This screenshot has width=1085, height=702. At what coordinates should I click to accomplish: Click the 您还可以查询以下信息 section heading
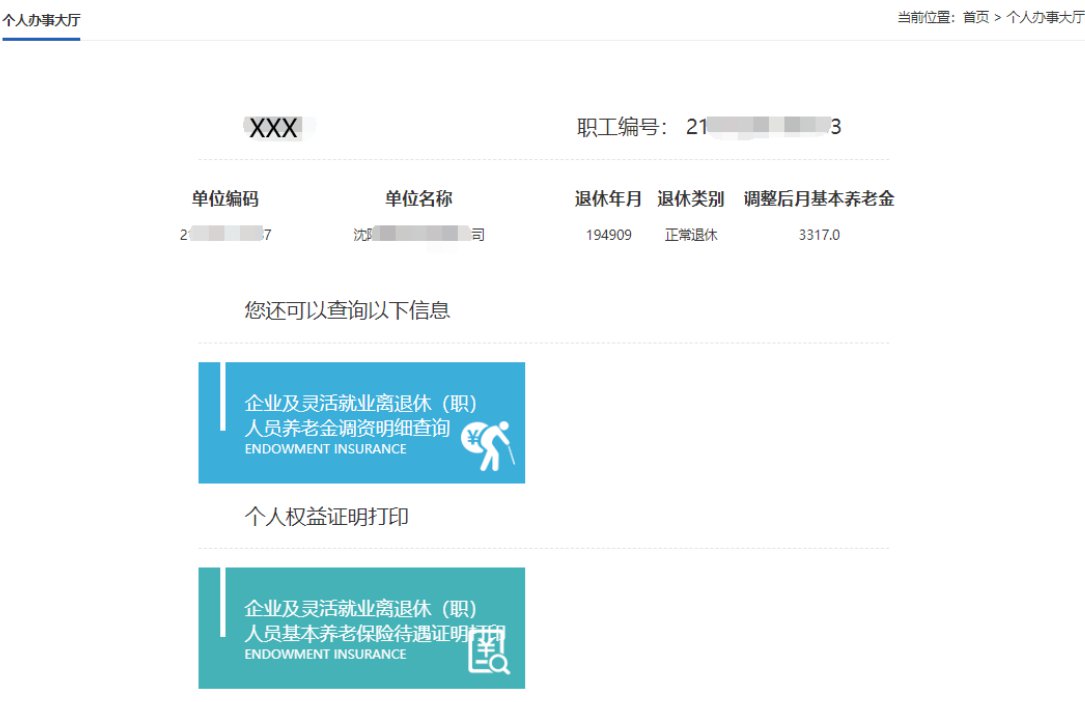347,311
